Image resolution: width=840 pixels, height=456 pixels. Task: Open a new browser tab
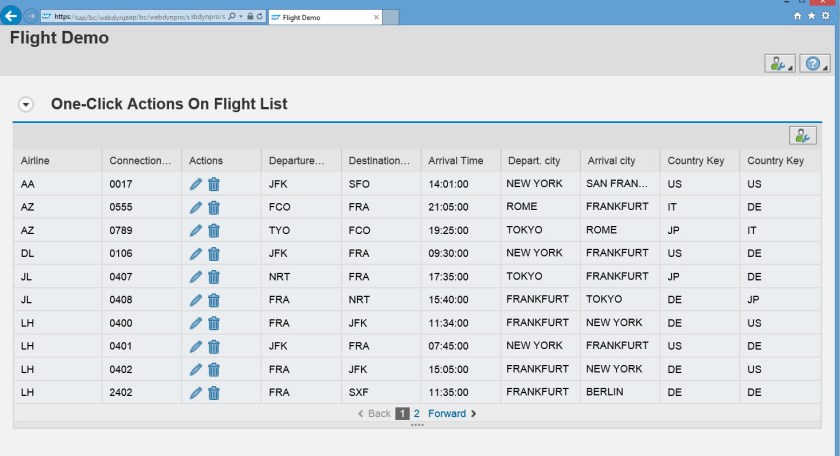(391, 17)
